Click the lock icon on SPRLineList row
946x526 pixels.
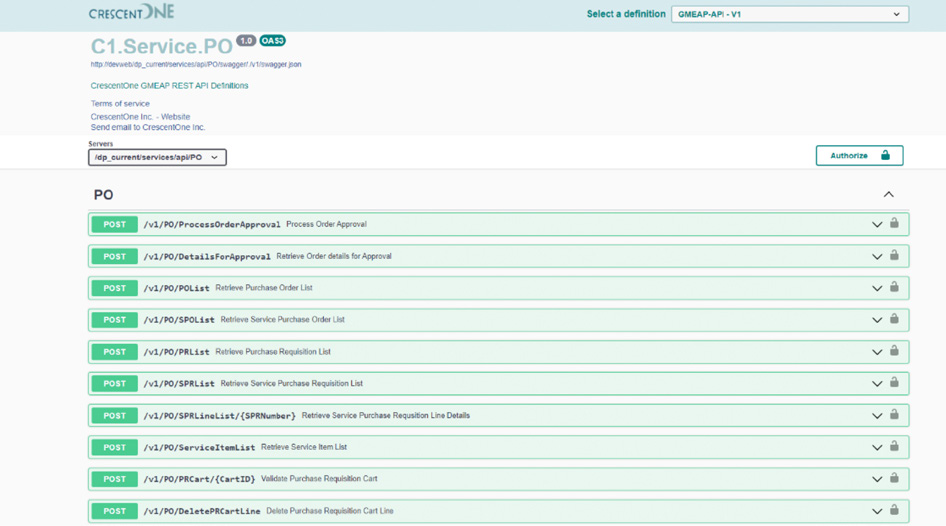(x=894, y=414)
